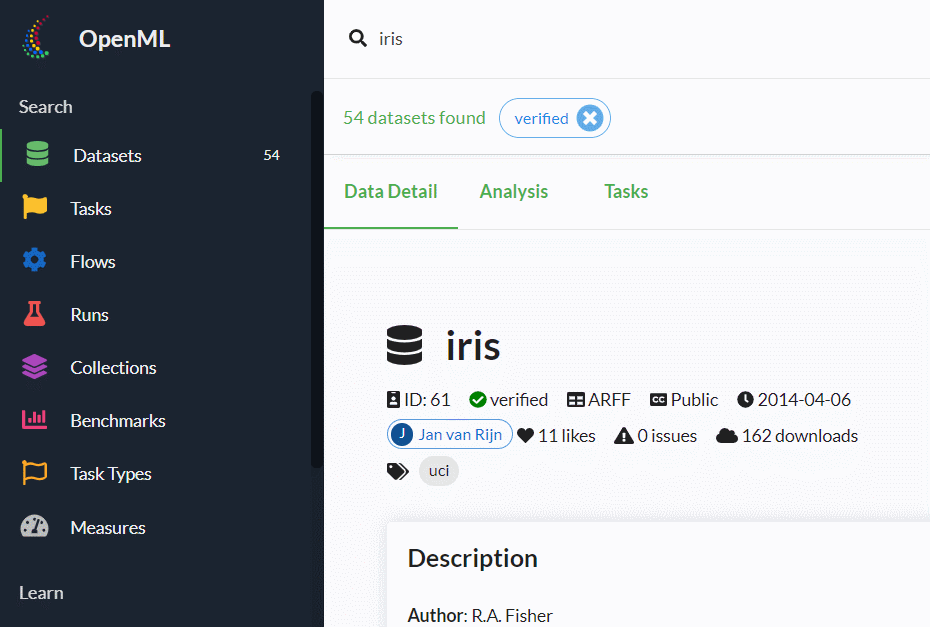Like the dataset with the heart icon
Image resolution: width=930 pixels, height=627 pixels.
526,435
